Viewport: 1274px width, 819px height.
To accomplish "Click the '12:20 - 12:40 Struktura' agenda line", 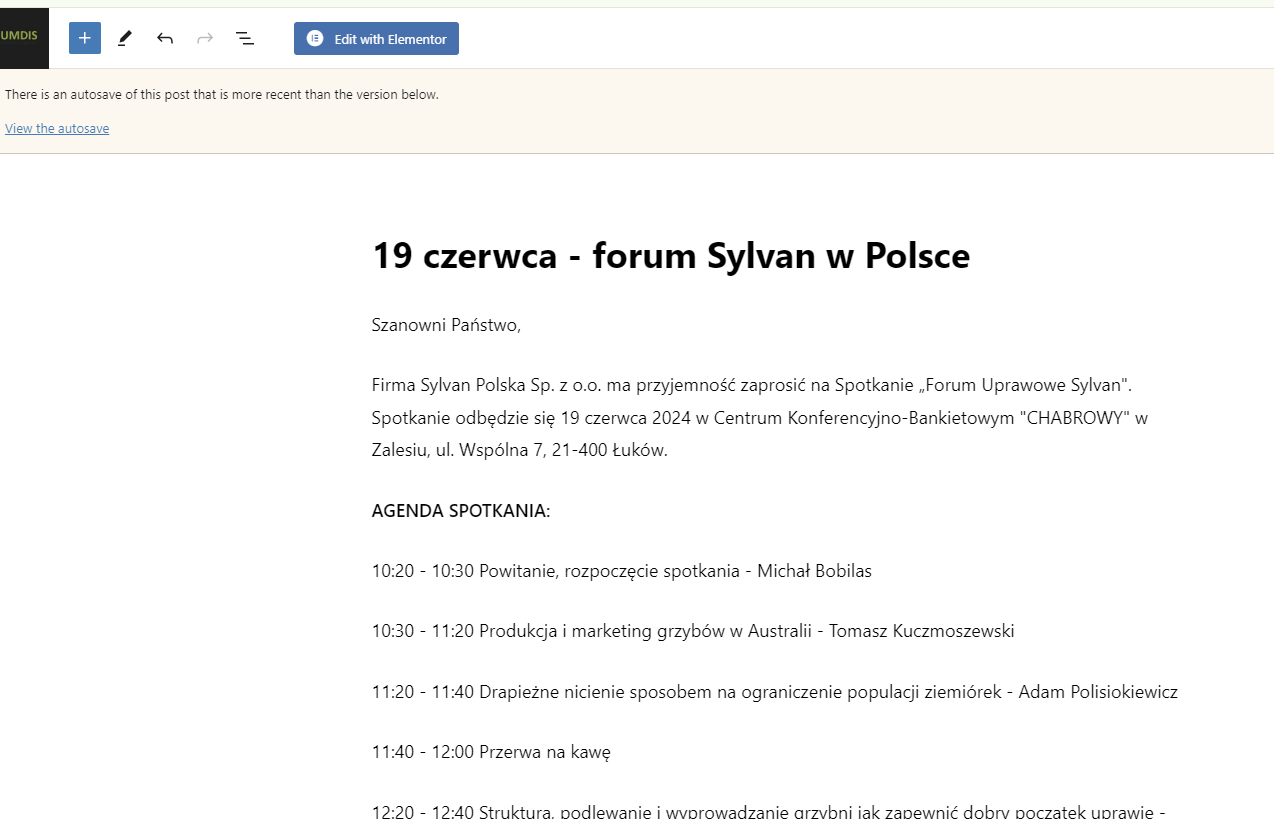I will point(769,811).
